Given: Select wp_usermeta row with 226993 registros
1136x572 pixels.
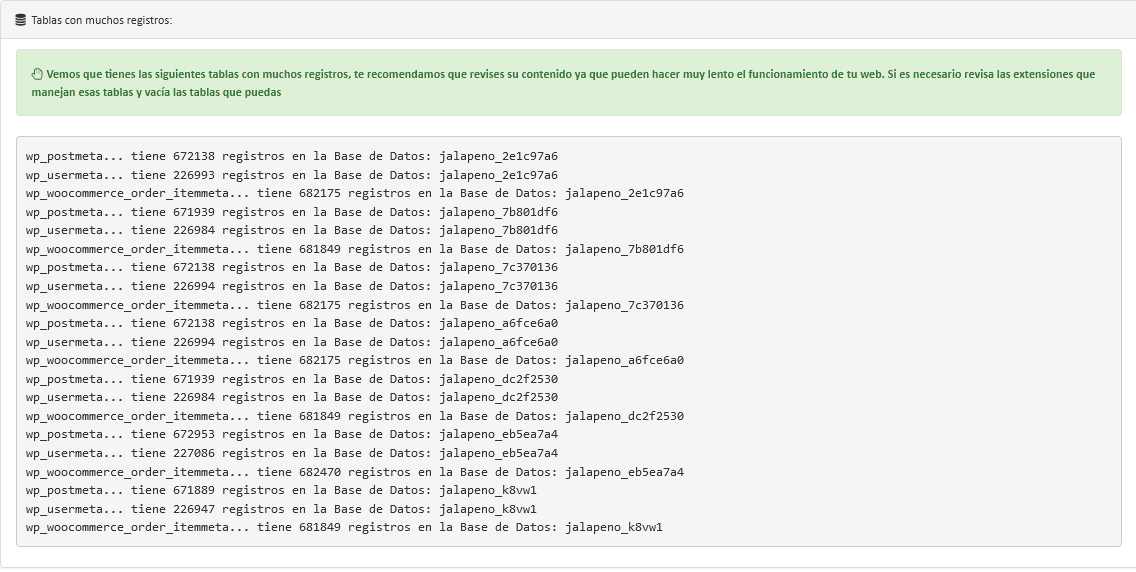Looking at the screenshot, I should [292, 175].
